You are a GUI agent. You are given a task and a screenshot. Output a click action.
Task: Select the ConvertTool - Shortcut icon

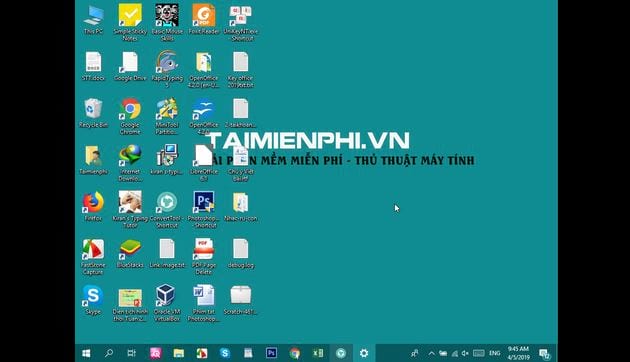(167, 209)
